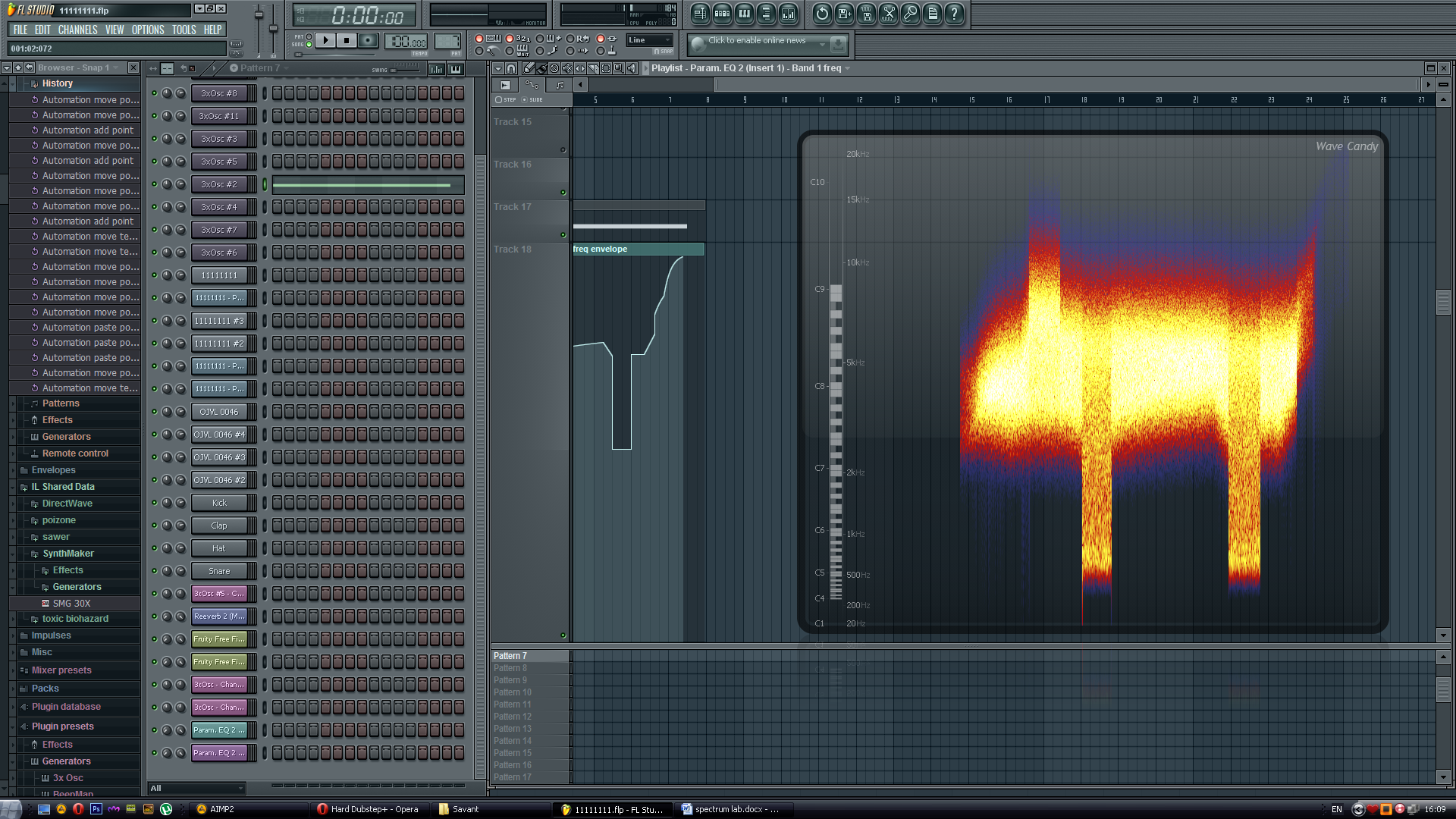Open the Piano Roll window
The image size is (1456, 819).
[x=744, y=13]
